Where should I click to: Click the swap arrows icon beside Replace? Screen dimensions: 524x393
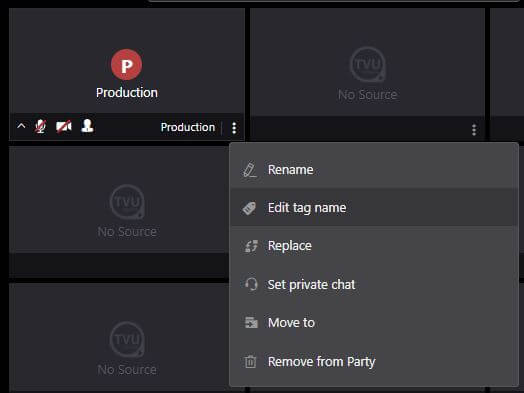point(251,246)
